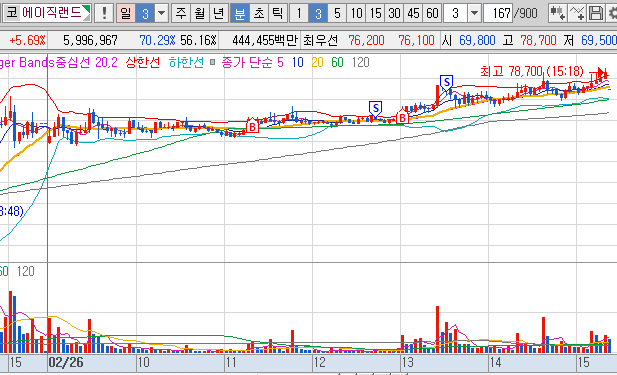Choose the 30 minute interval button
The height and width of the screenshot is (375, 617).
pos(394,13)
